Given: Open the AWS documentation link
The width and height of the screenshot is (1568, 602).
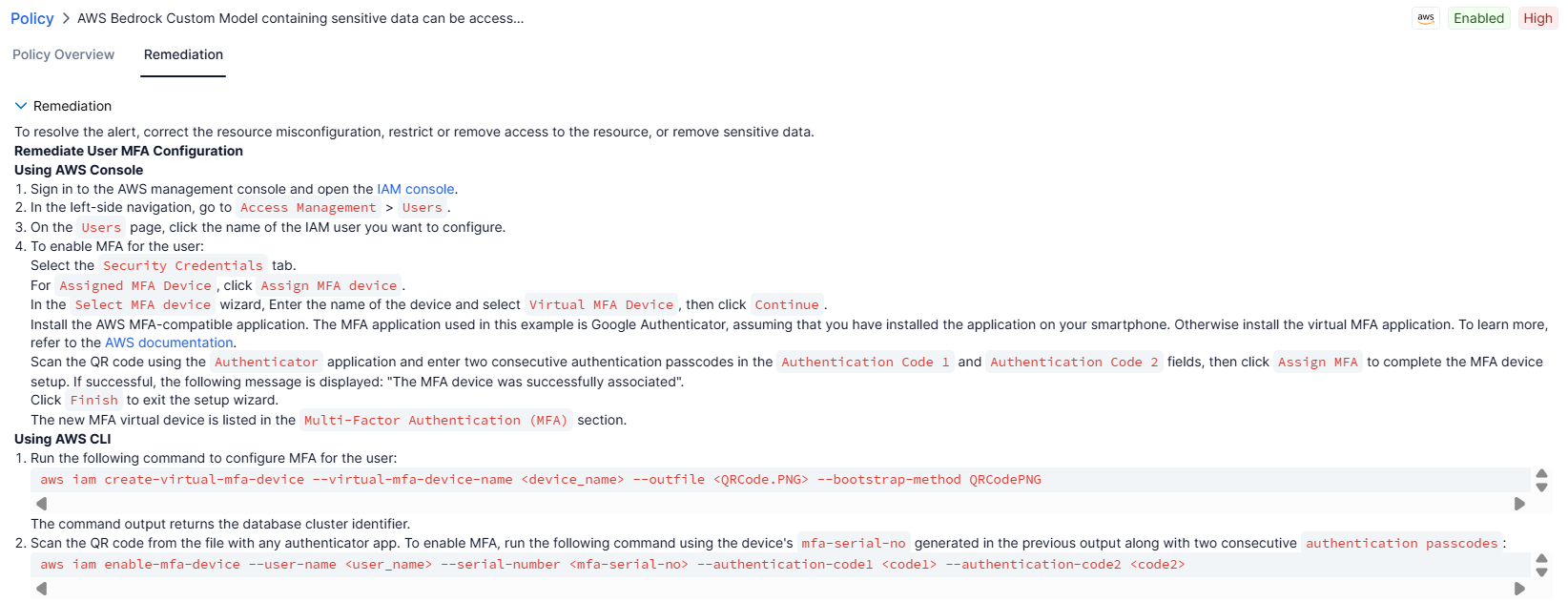Looking at the screenshot, I should (x=169, y=343).
